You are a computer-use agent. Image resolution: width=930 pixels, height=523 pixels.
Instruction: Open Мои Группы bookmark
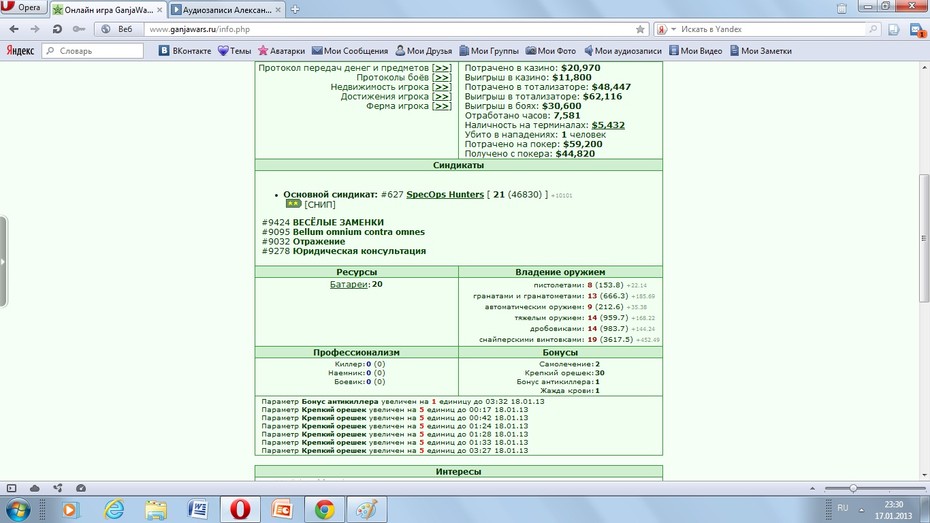pyautogui.click(x=489, y=51)
